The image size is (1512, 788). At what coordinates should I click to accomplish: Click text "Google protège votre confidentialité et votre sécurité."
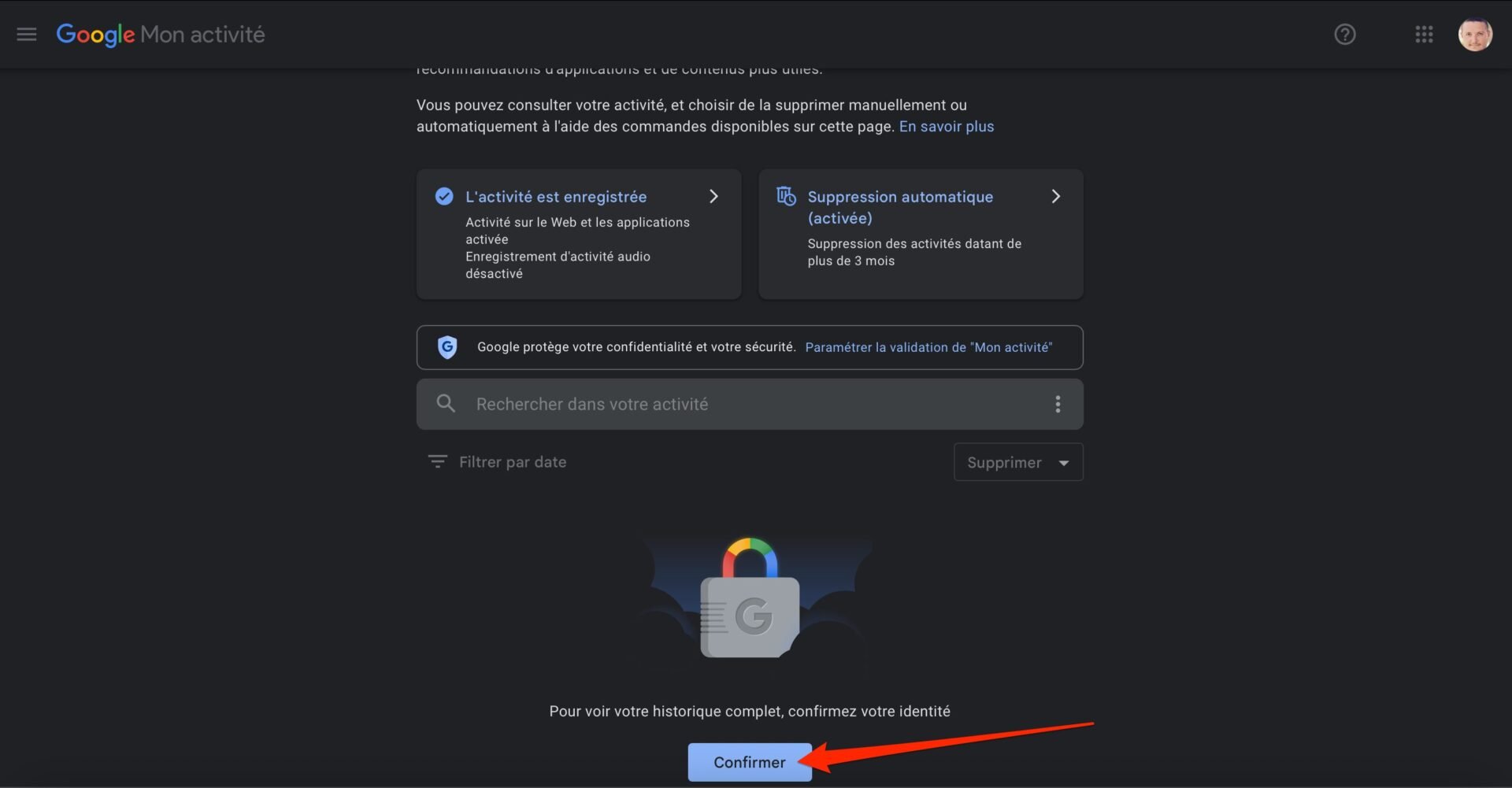pos(636,347)
